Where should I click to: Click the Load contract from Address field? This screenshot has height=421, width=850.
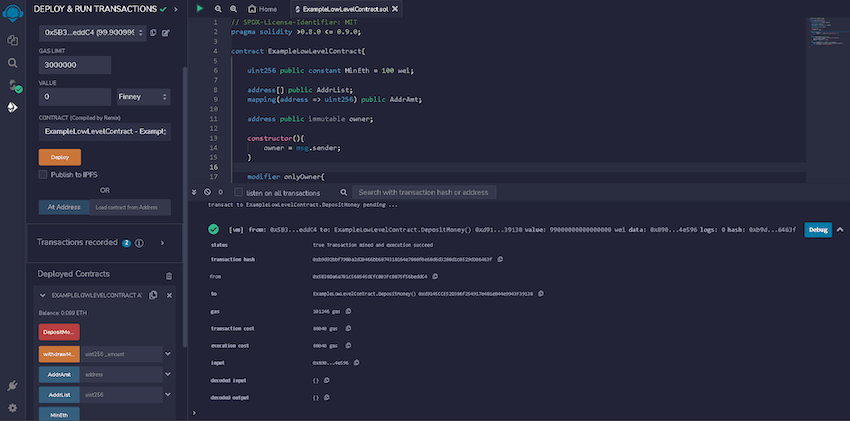pos(130,207)
